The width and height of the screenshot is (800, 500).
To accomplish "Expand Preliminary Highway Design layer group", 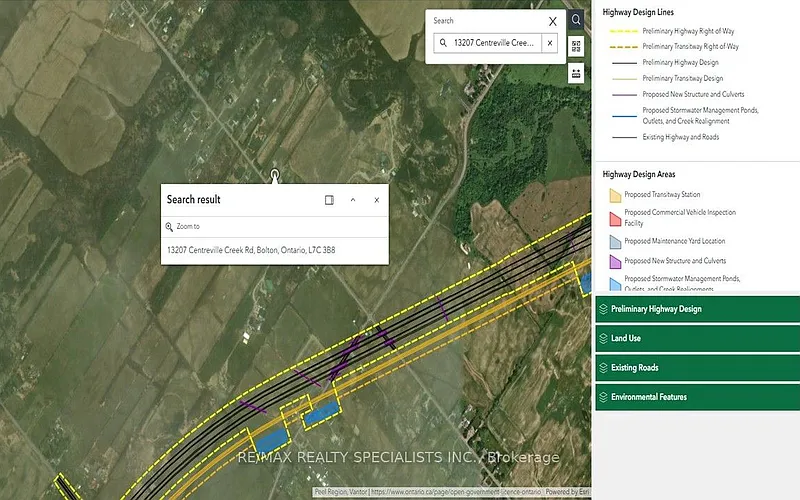I will click(697, 309).
